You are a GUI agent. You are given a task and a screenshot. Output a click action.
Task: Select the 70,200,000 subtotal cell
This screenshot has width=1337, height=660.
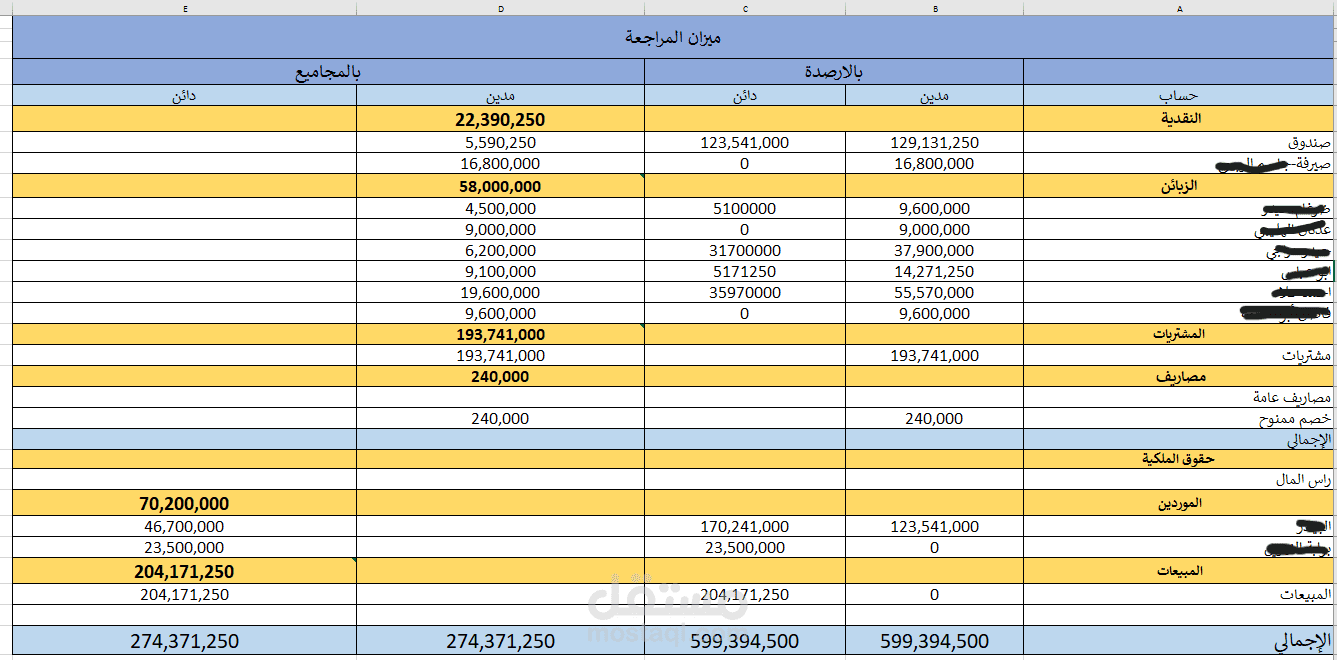(x=185, y=503)
